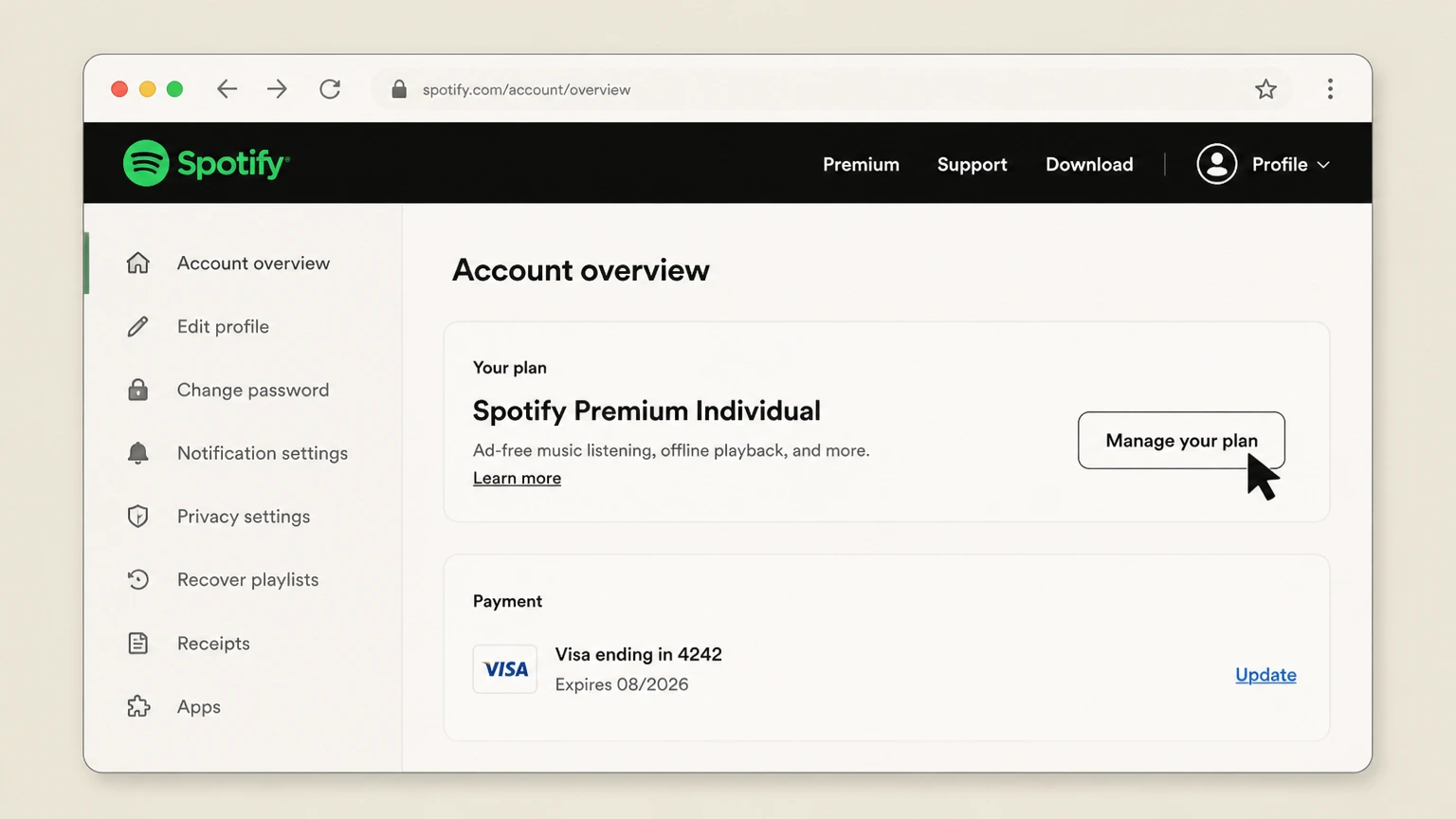Maximize window with green traffic light
Image resolution: width=1456 pixels, height=819 pixels.
(174, 89)
